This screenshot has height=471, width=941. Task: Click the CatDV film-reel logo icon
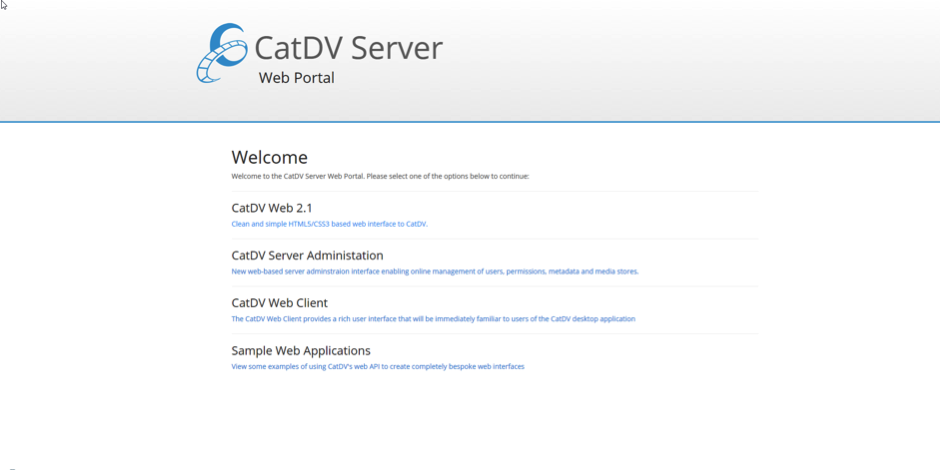(x=220, y=53)
